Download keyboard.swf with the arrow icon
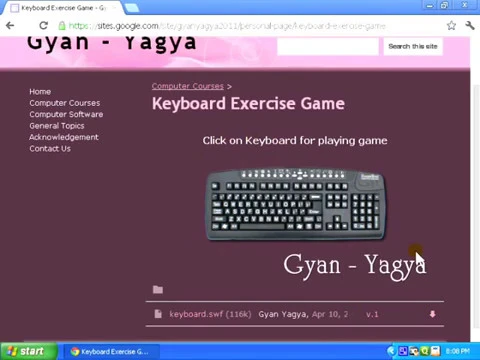This screenshot has height=360, width=480. [x=432, y=314]
